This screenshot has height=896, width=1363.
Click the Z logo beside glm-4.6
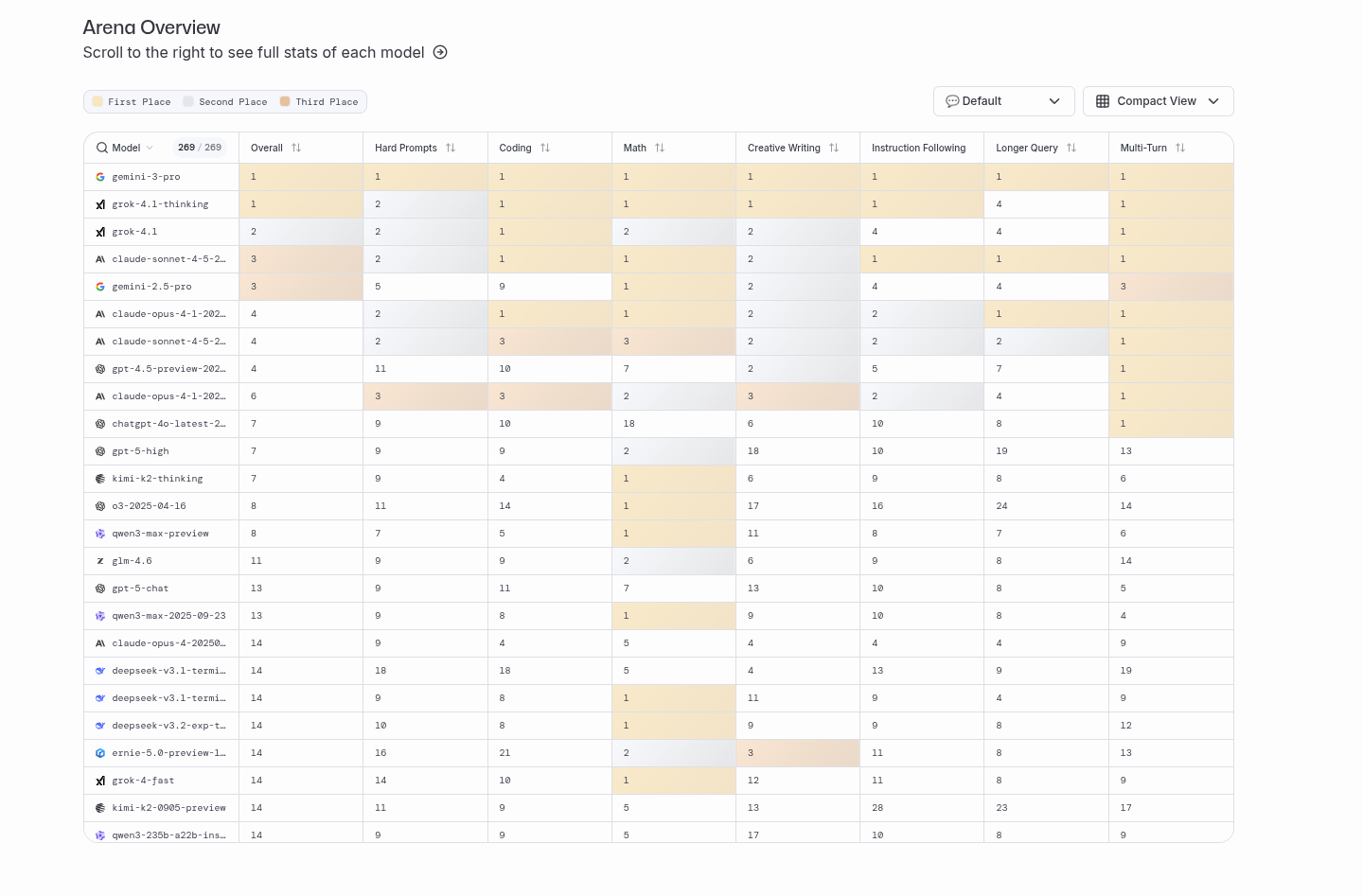click(100, 561)
